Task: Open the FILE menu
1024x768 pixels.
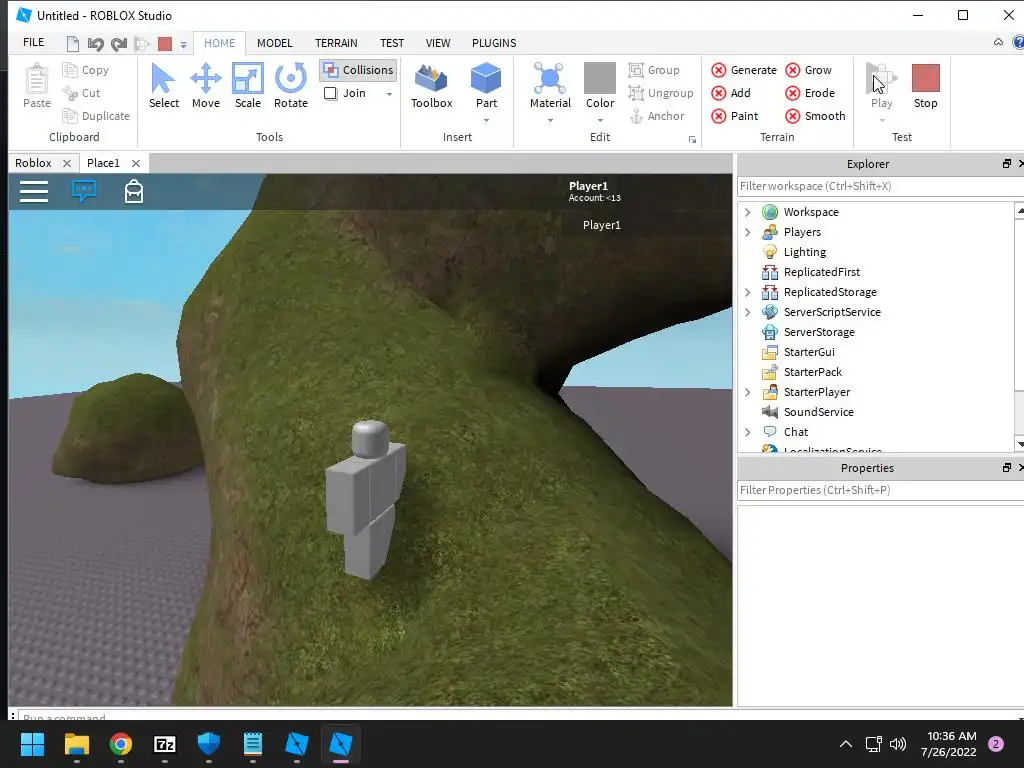Action: (x=34, y=42)
